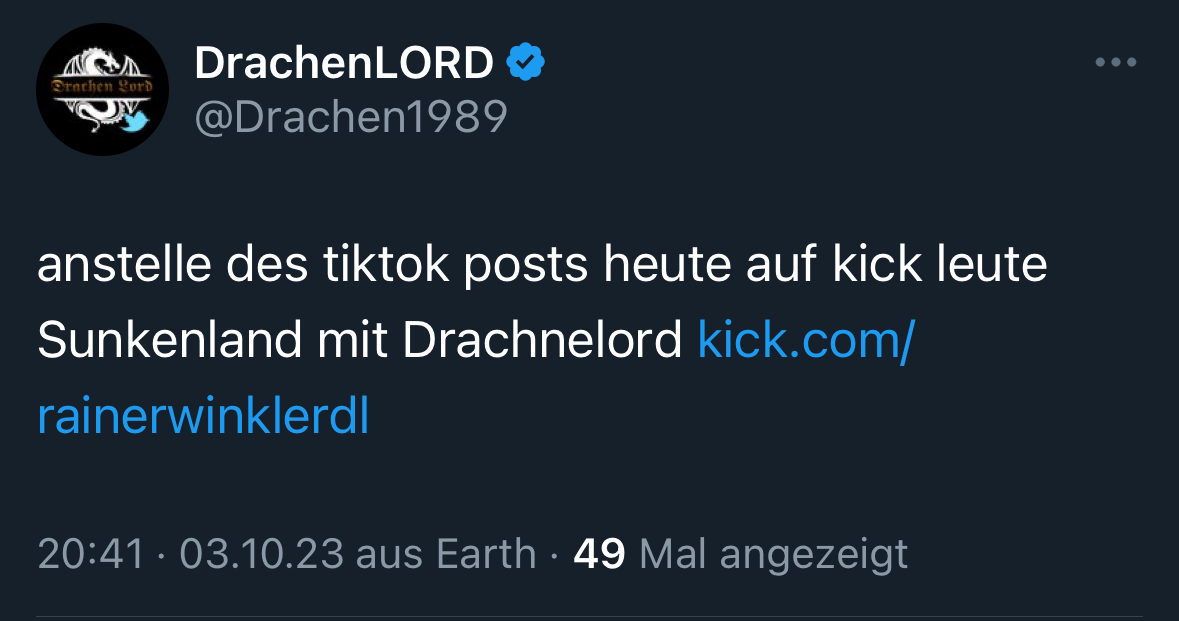Click the word 'heute' in the tweet
1179x621 pixels.
(x=667, y=264)
